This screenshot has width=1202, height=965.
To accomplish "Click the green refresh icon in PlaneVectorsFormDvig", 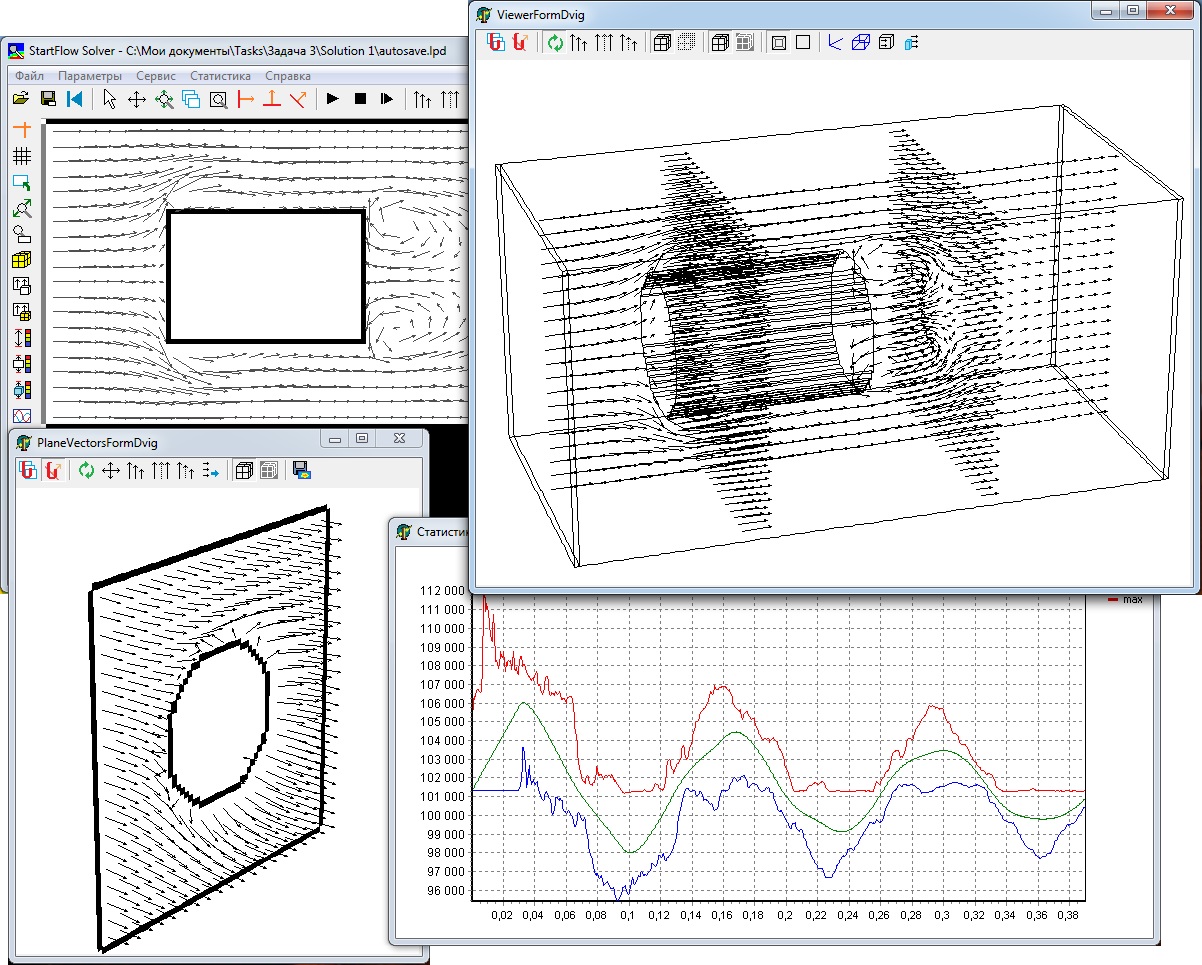I will click(87, 470).
